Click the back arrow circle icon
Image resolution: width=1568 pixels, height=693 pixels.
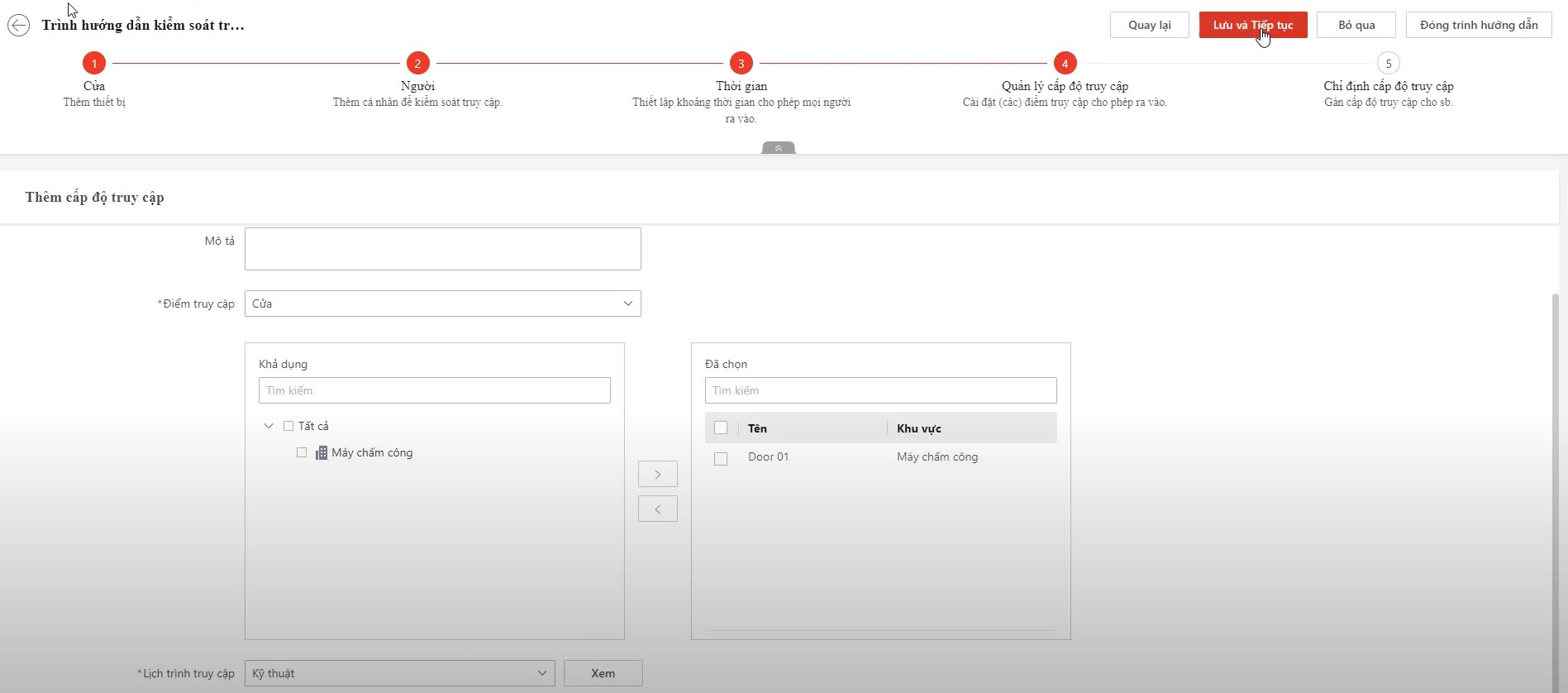tap(18, 26)
